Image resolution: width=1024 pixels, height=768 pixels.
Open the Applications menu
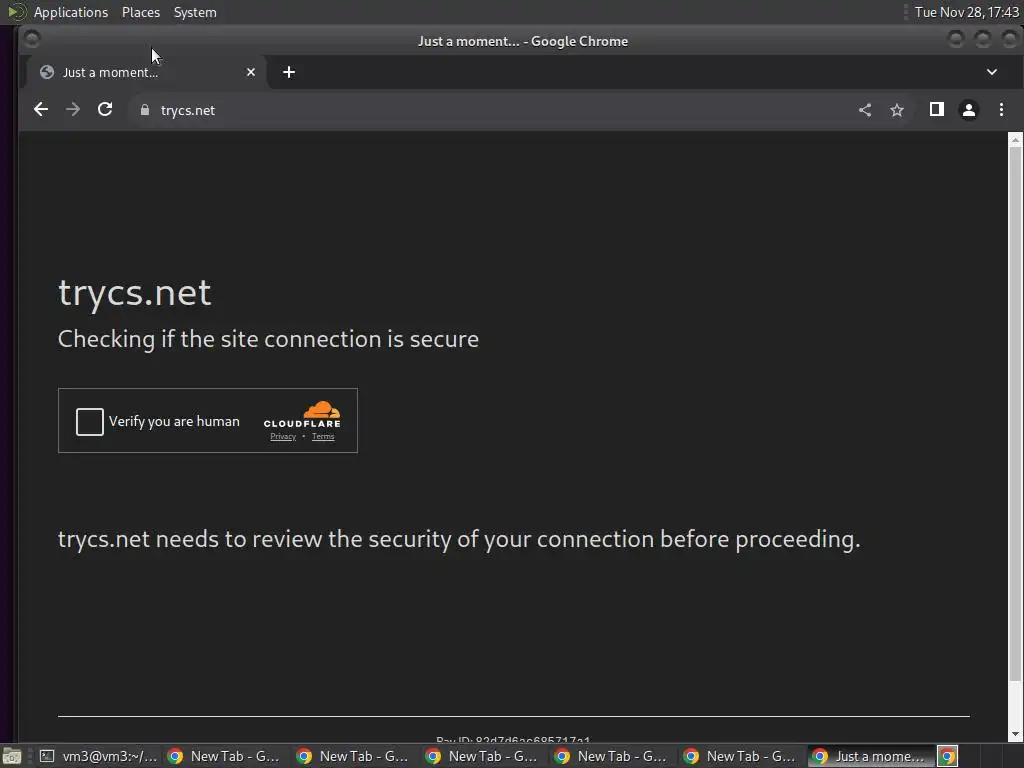[x=71, y=12]
